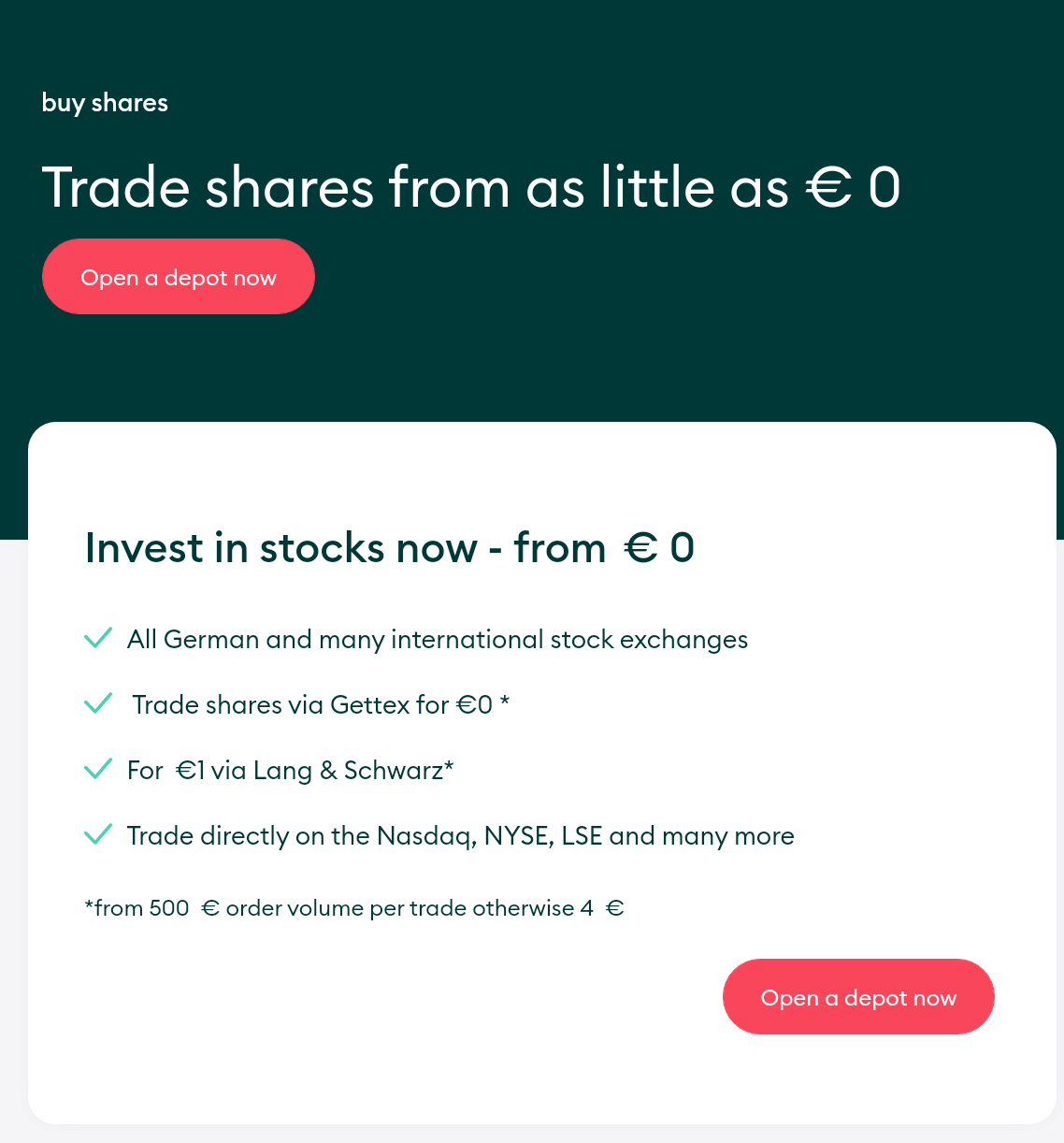Click the checkmark beside Nasdaq, NYSE, LSE line

98,834
